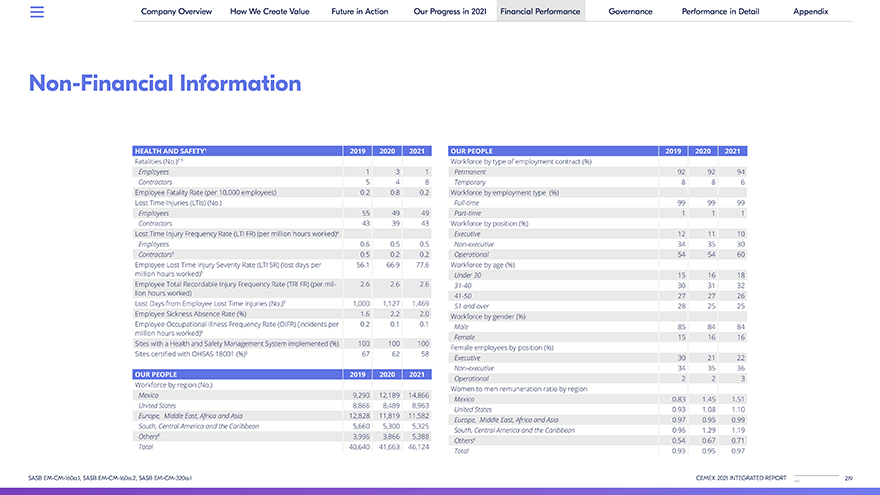Open the How We Create Value section
The width and height of the screenshot is (880, 495).
tap(269, 11)
